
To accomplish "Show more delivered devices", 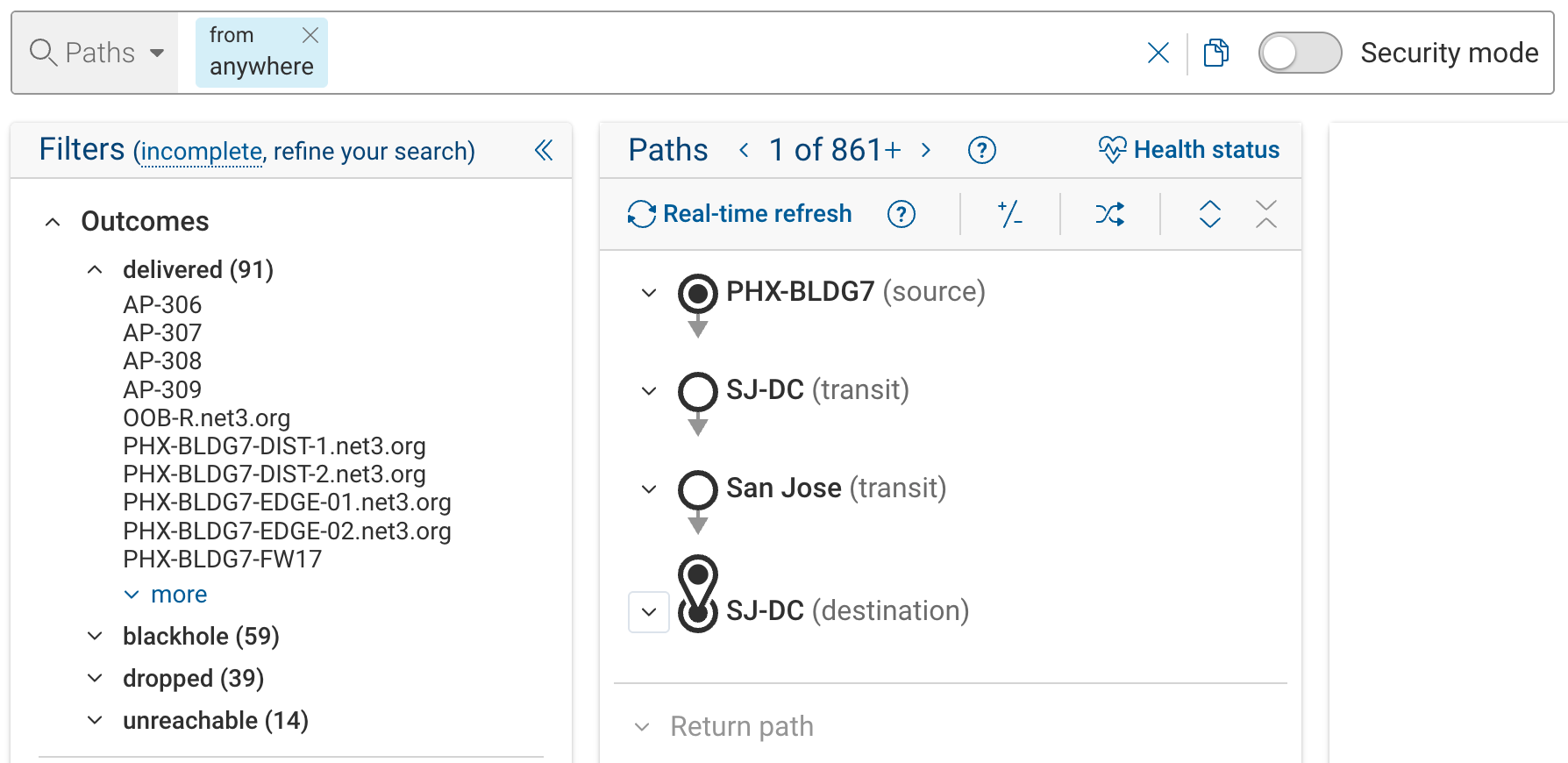I will tap(166, 595).
